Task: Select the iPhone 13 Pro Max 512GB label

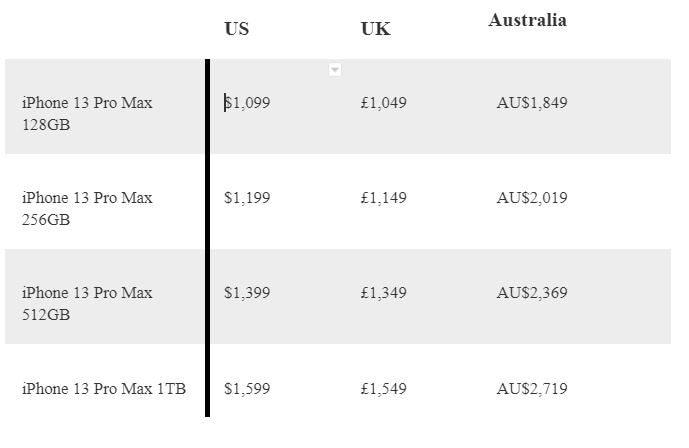Action: pos(87,303)
